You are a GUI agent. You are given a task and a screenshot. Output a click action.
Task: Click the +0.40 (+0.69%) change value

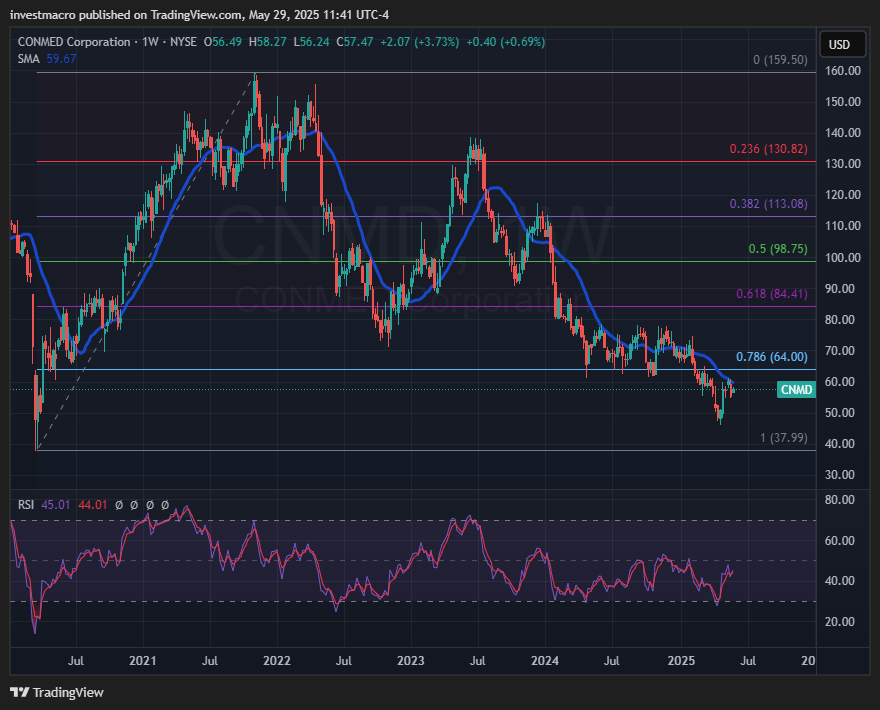(506, 42)
